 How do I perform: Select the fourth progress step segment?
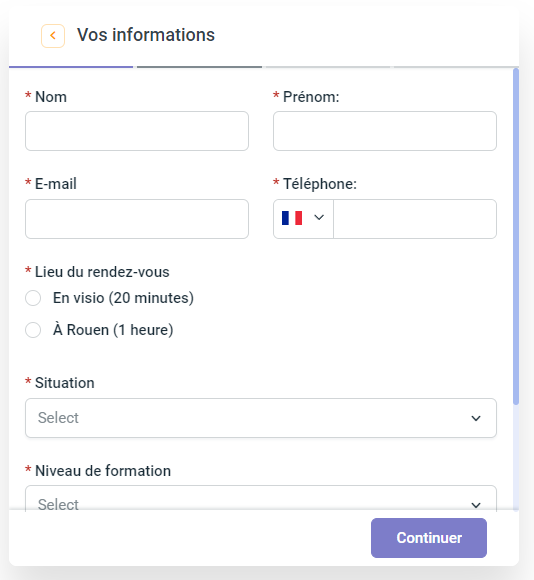click(454, 67)
